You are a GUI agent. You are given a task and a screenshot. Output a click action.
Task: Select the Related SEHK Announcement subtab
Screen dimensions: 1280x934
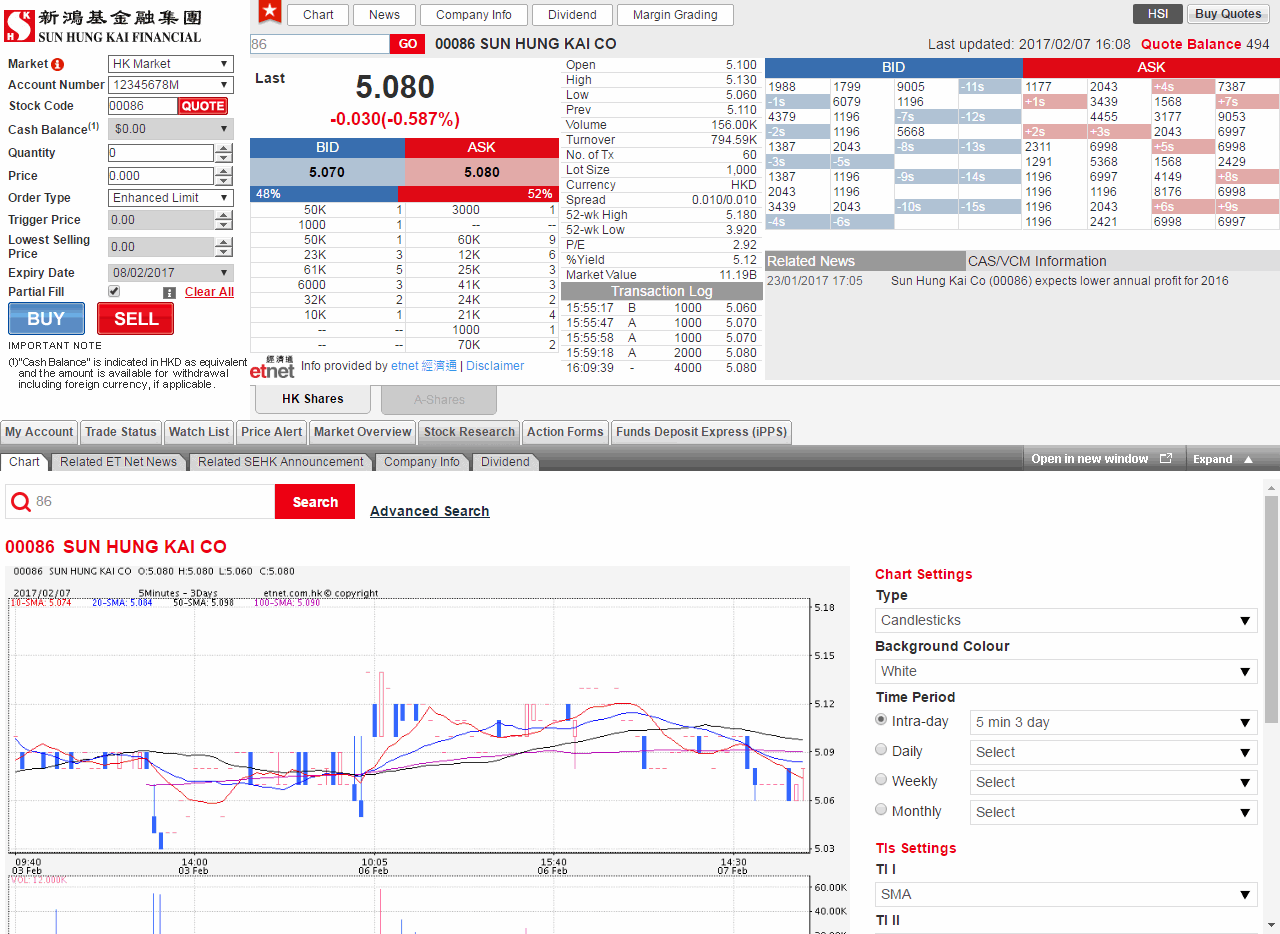[281, 462]
